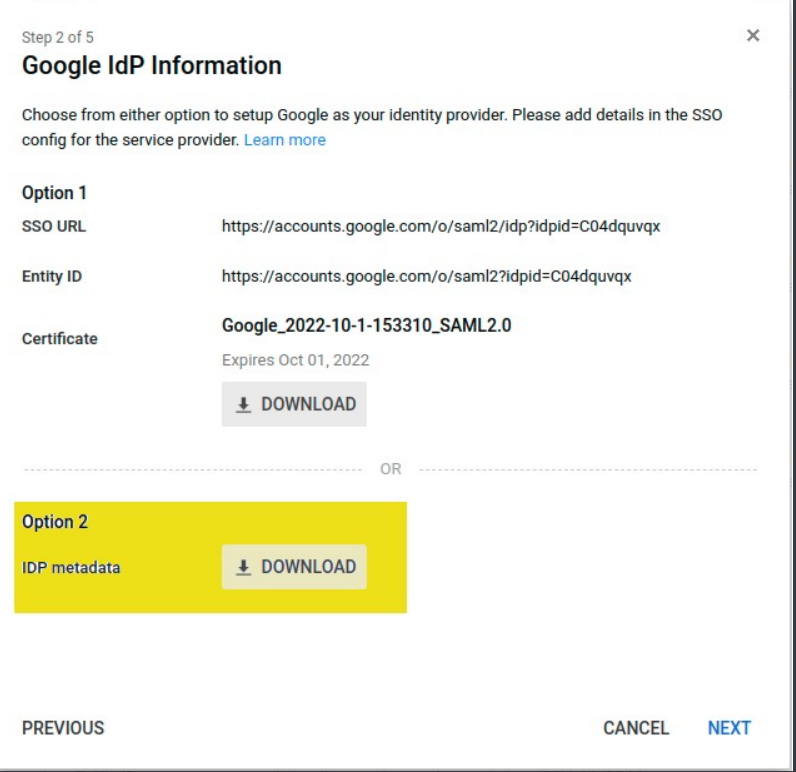Click the Step 2 of 5 indicator
Screen dimensions: 796x772
[x=57, y=37]
